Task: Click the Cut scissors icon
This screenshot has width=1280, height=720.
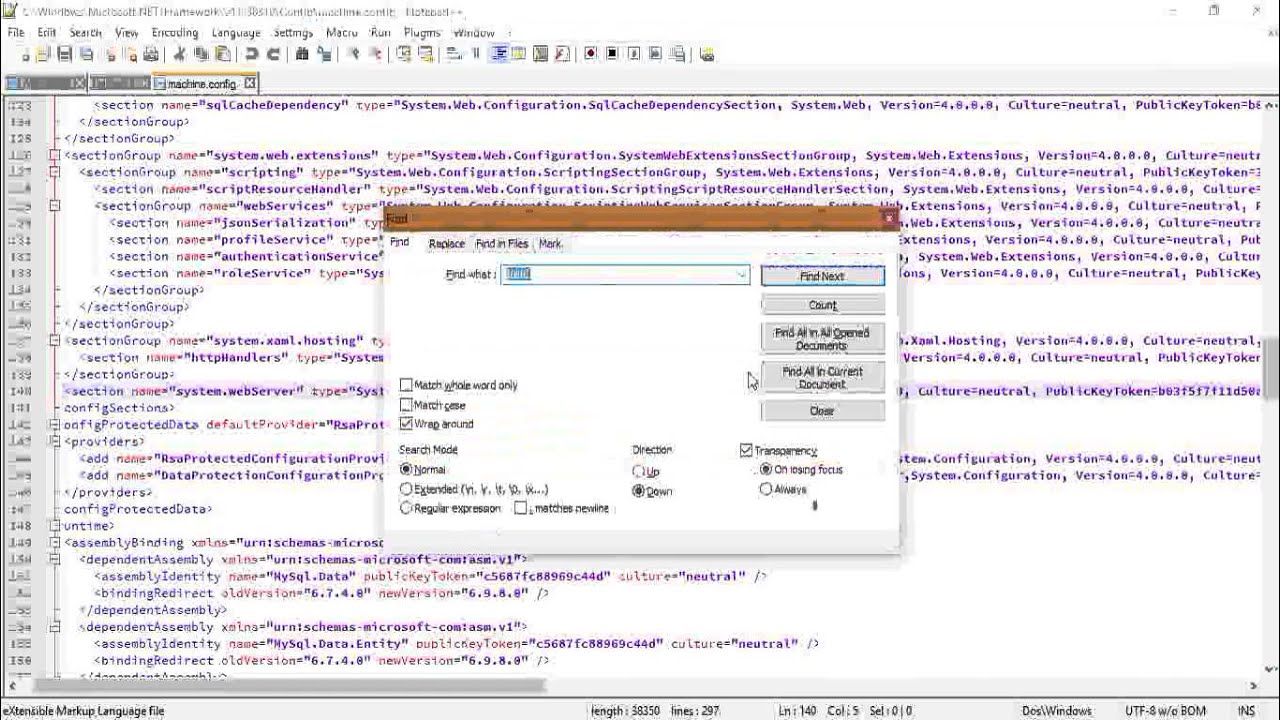Action: pyautogui.click(x=180, y=55)
